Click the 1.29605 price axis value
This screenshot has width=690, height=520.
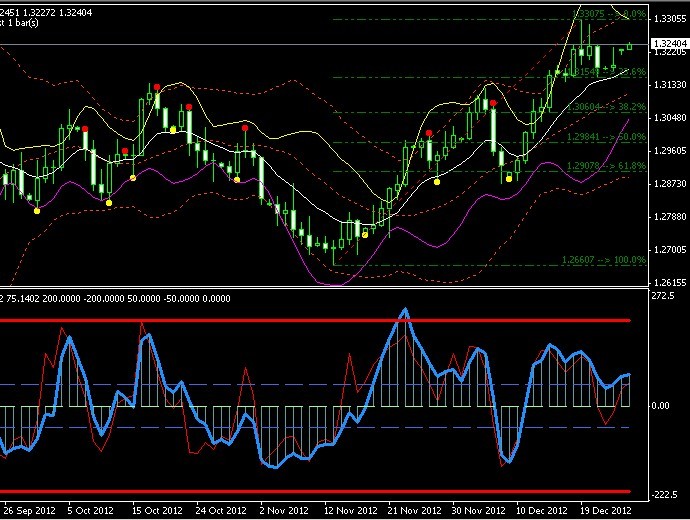[670, 150]
